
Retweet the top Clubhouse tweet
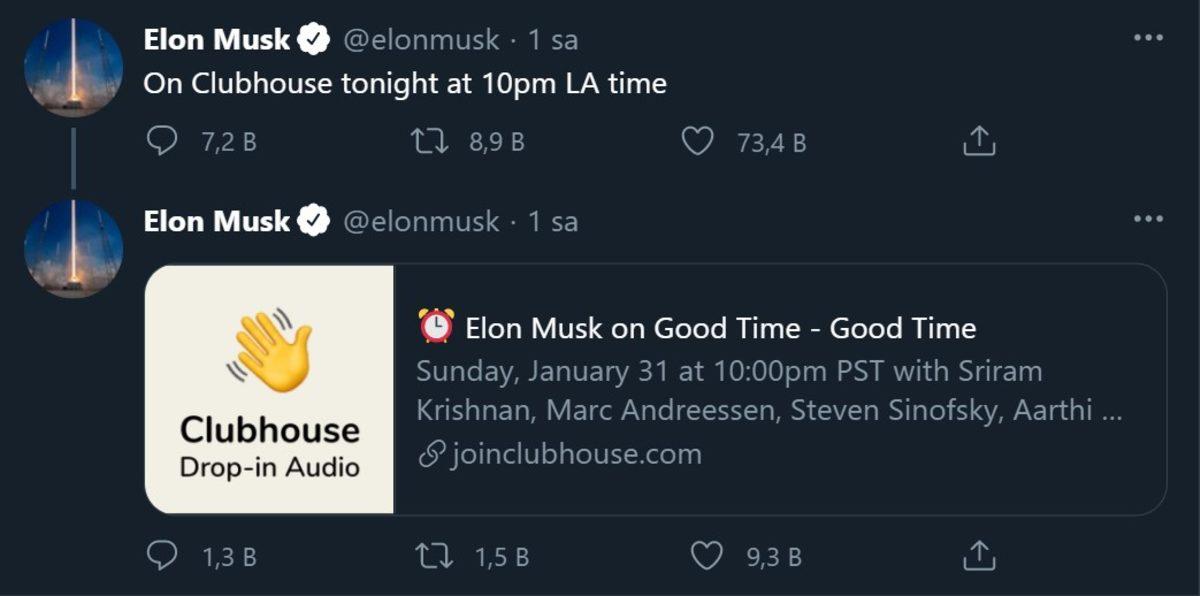point(432,141)
